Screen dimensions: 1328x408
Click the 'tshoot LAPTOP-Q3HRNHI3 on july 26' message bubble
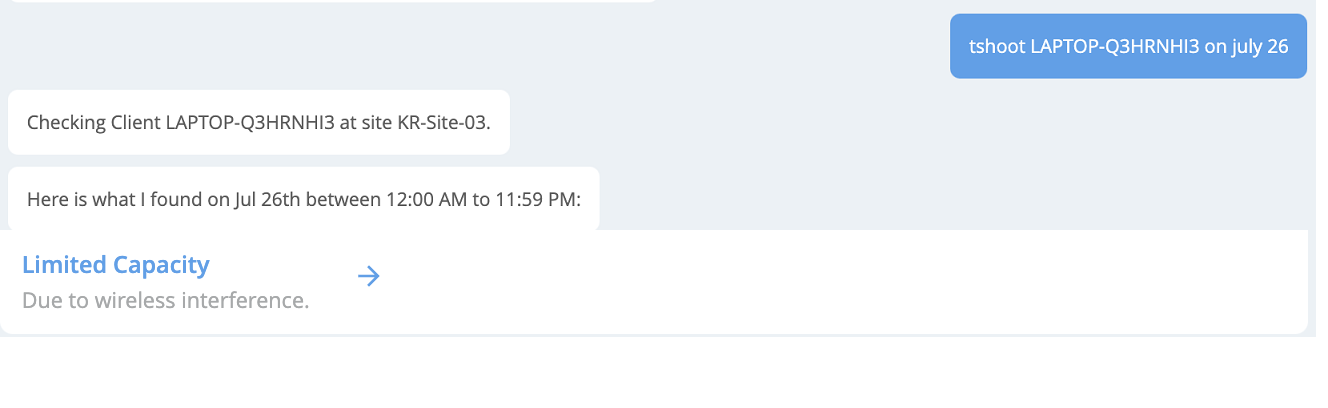1128,46
